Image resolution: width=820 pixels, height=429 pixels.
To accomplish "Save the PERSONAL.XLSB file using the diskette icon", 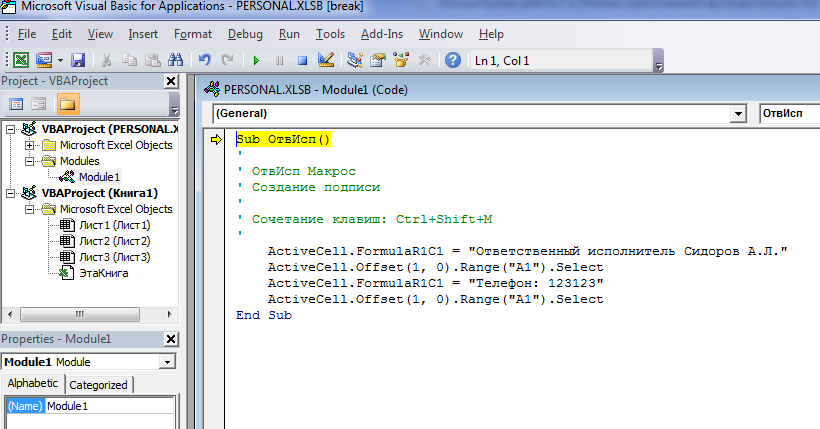I will click(78, 60).
